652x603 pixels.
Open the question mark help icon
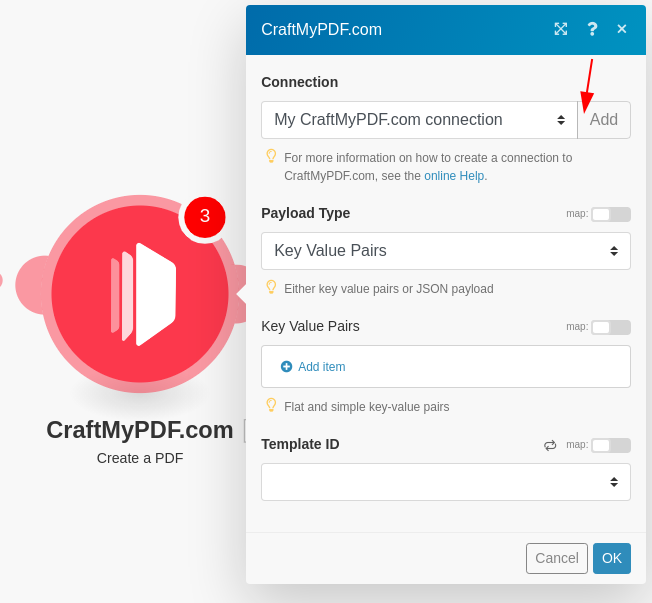pyautogui.click(x=592, y=29)
